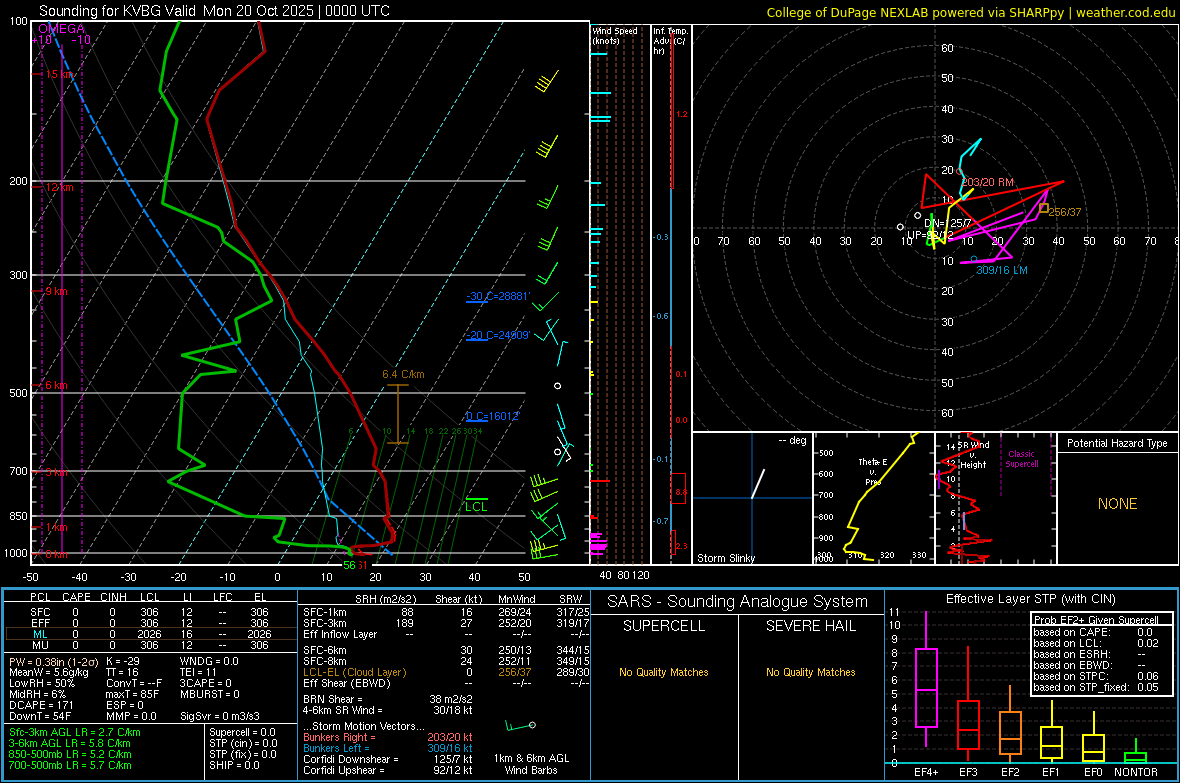Click the 309/16 LM hodograph label
This screenshot has width=1180, height=783.
pyautogui.click(x=1002, y=270)
